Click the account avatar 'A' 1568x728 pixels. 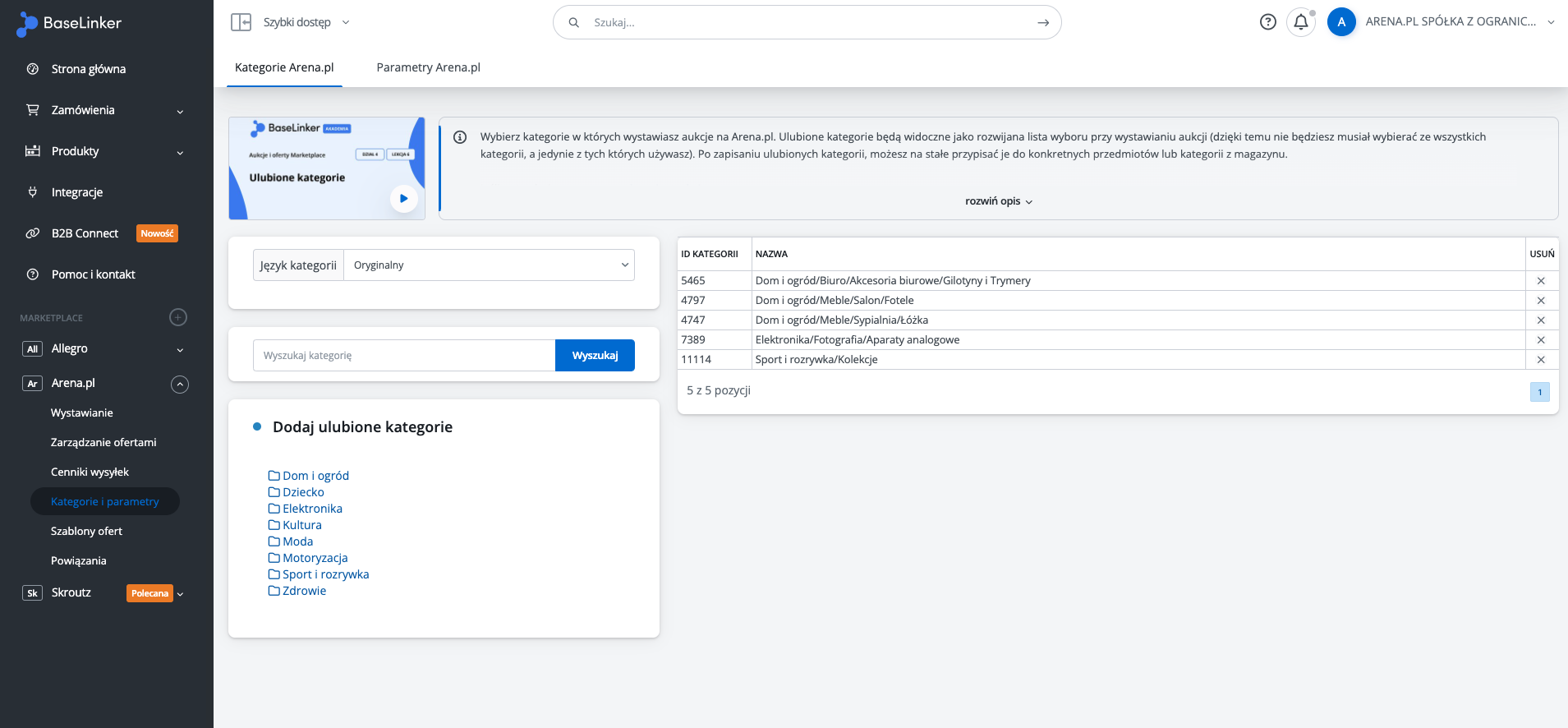[1341, 22]
